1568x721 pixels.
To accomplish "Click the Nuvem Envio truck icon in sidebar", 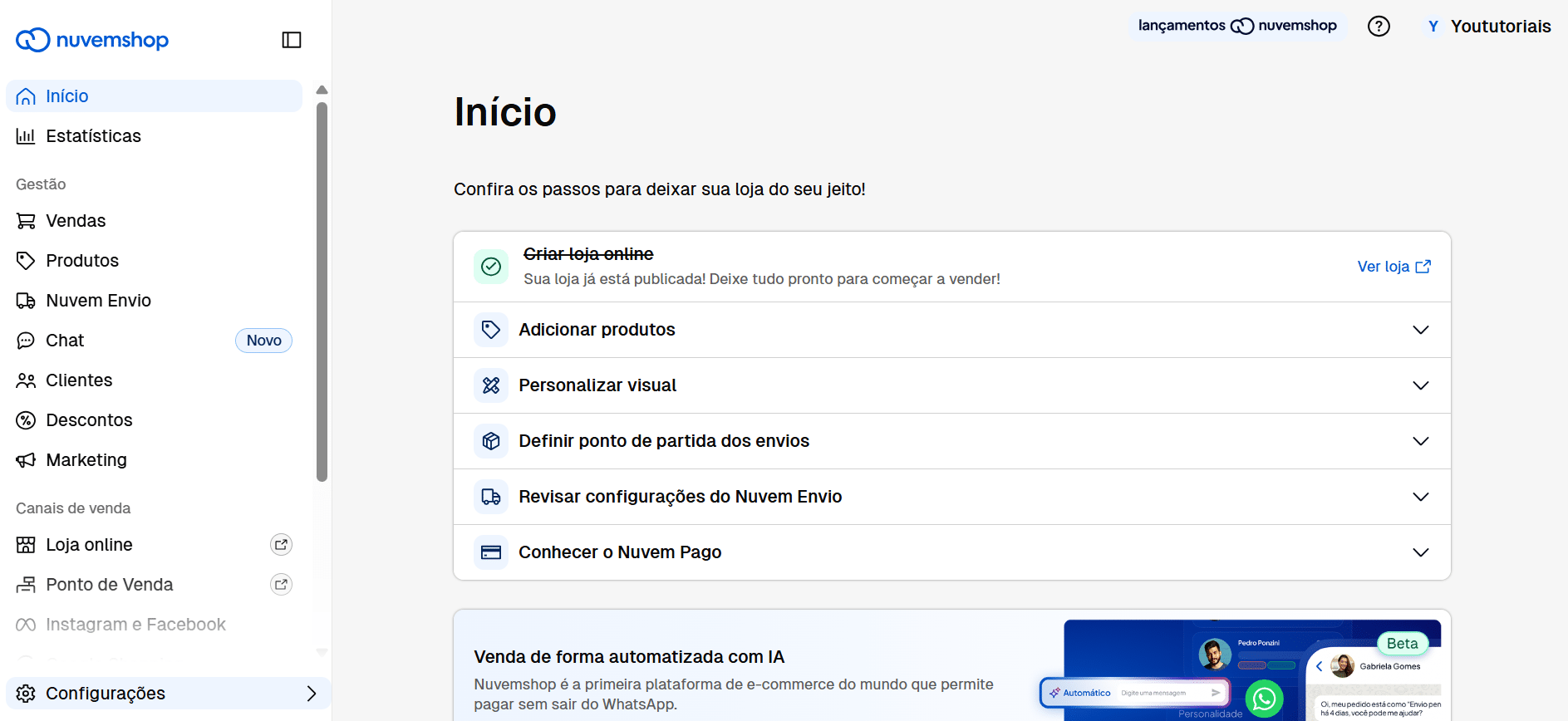I will [26, 301].
